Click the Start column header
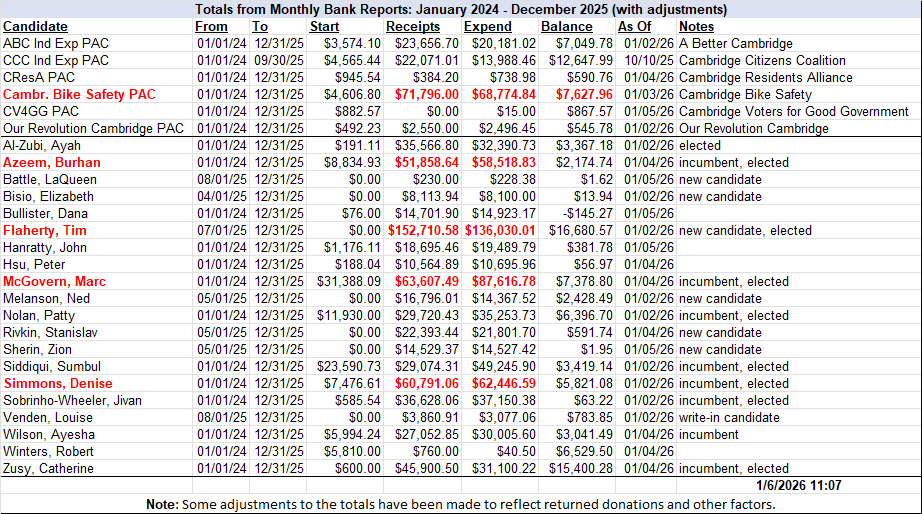This screenshot has height=514, width=922. pos(325,26)
